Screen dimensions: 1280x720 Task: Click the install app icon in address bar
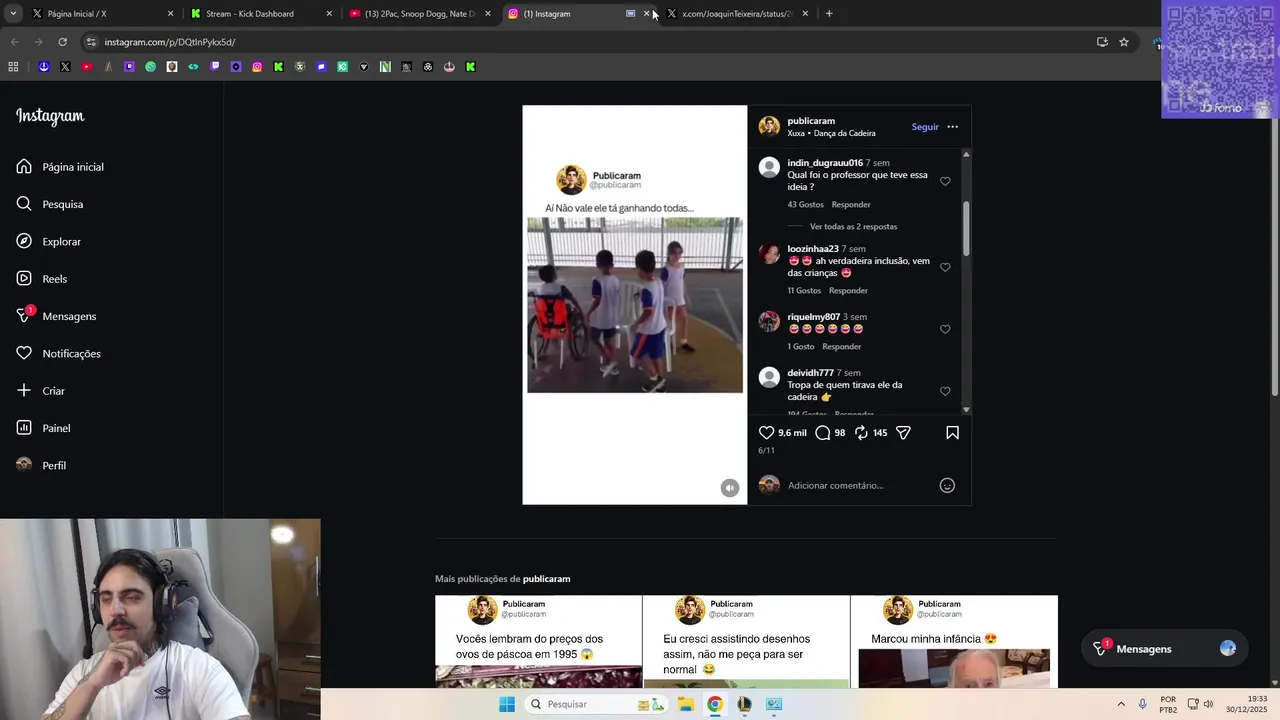(1102, 42)
